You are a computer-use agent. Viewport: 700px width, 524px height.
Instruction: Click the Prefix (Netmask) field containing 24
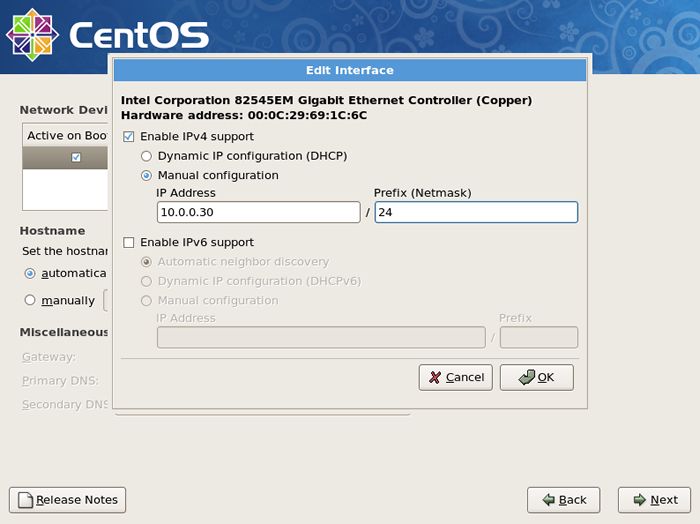[476, 212]
